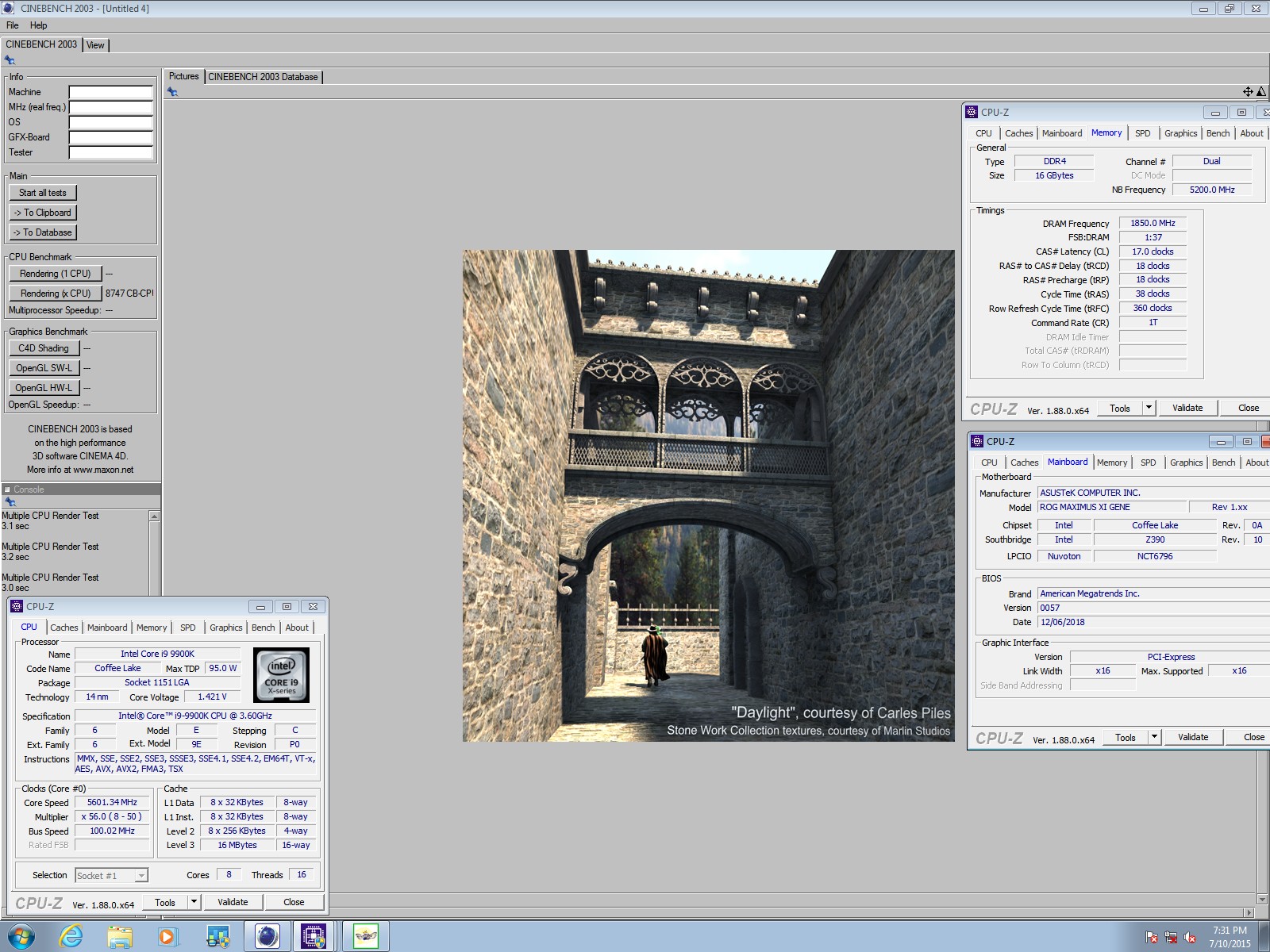This screenshot has width=1270, height=952.
Task: Run the OpenGL SW-L test
Action: (x=44, y=368)
